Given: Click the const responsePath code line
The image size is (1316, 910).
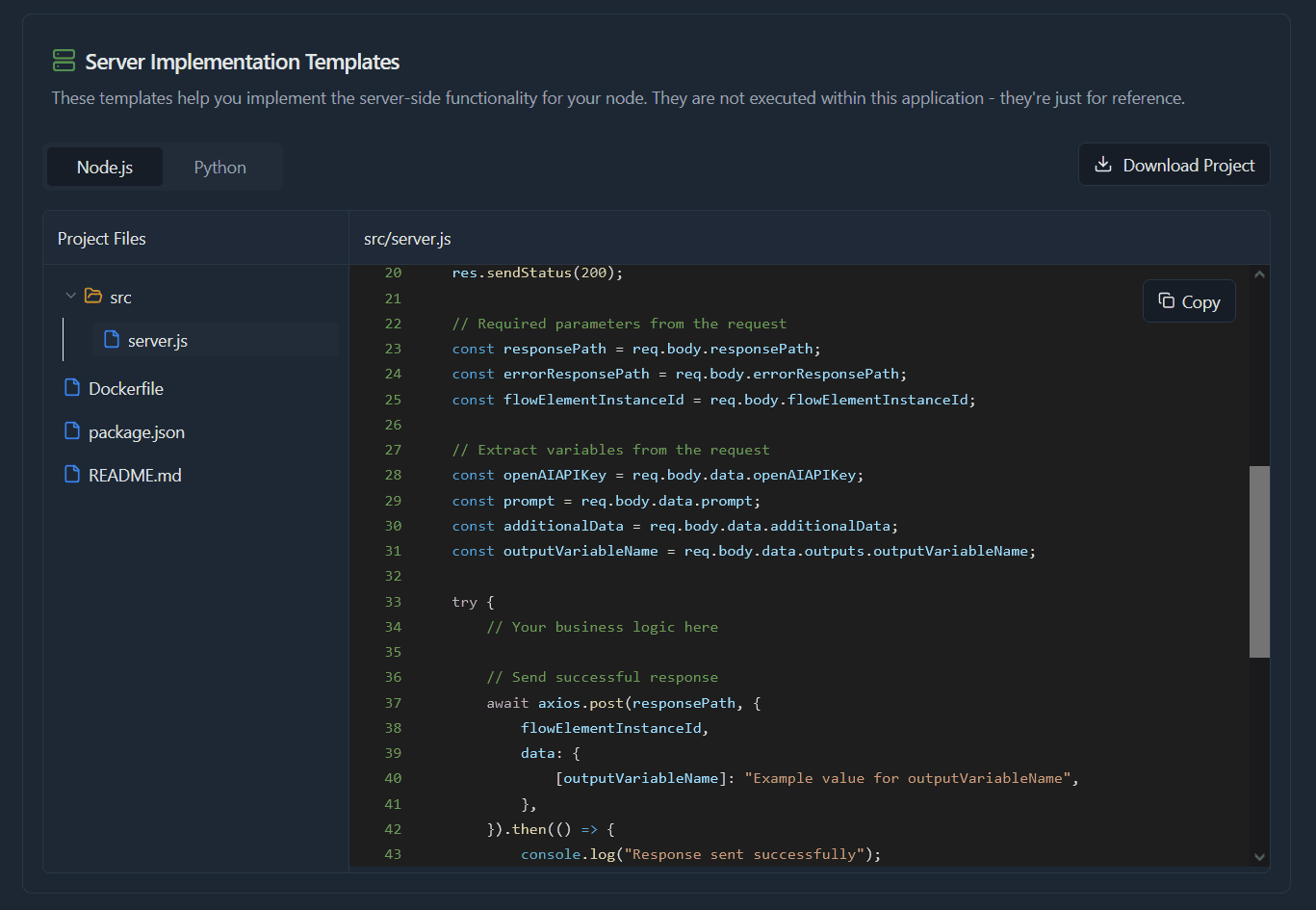Looking at the screenshot, I should 636,349.
